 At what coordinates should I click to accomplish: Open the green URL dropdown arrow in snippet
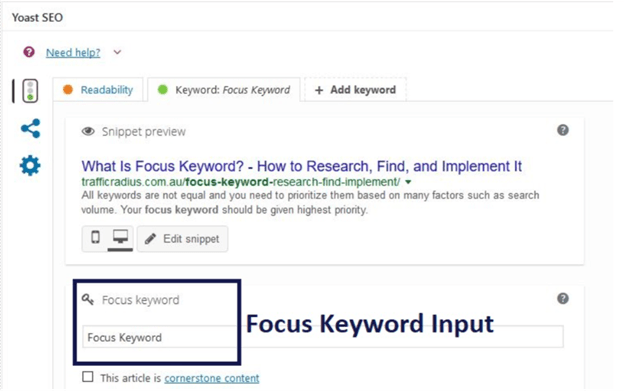point(408,182)
